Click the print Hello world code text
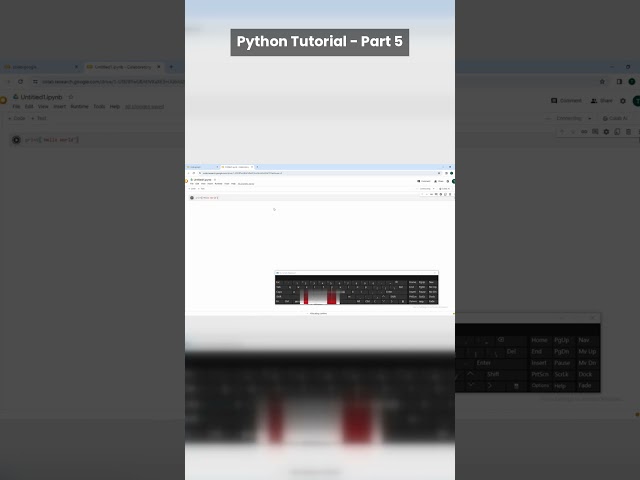 [x=51, y=140]
